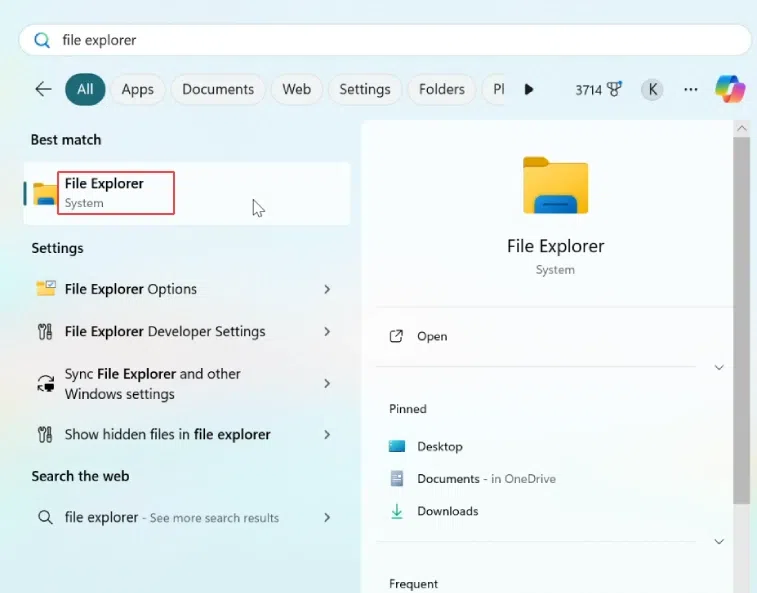
Task: Click the Open external-link icon
Action: [x=396, y=336]
